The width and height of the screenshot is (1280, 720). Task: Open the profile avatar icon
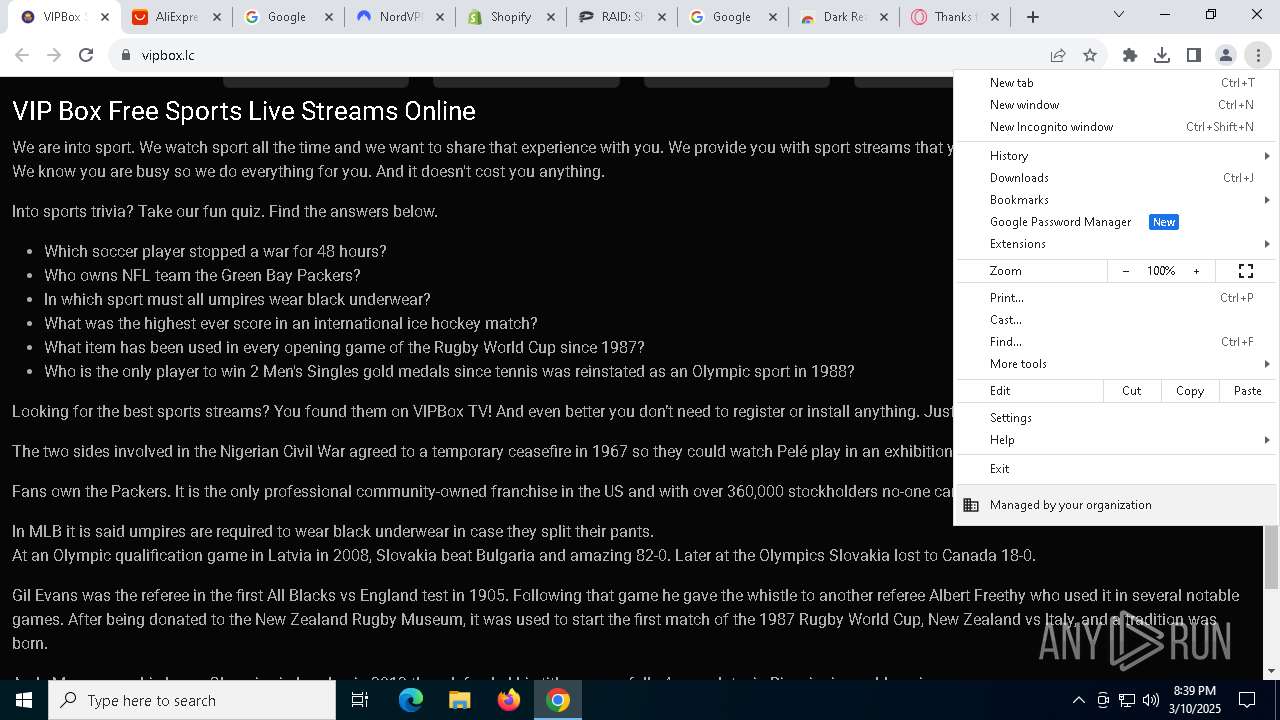pyautogui.click(x=1226, y=55)
